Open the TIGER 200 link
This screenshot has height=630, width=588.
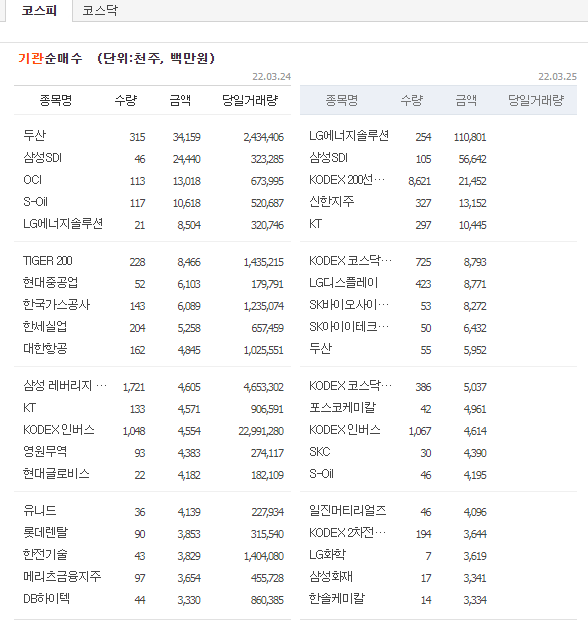(47, 261)
